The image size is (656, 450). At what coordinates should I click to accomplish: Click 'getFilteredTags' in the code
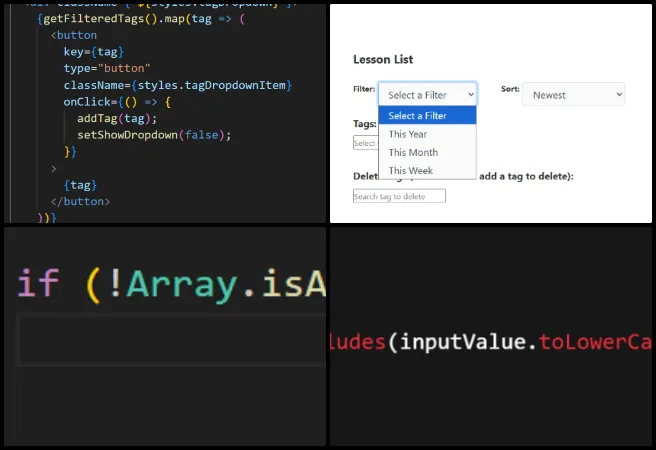pyautogui.click(x=92, y=19)
